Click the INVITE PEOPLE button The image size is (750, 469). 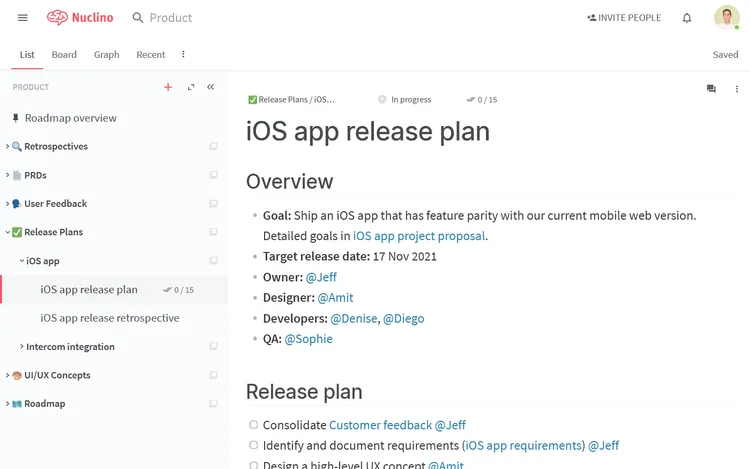coord(624,18)
